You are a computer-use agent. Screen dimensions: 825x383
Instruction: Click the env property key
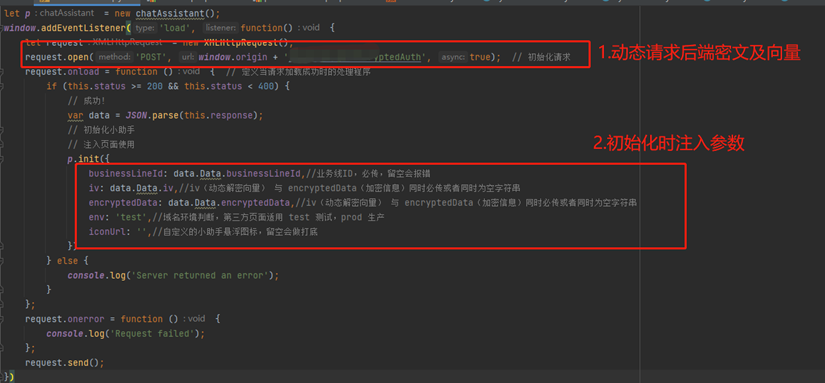click(96, 217)
